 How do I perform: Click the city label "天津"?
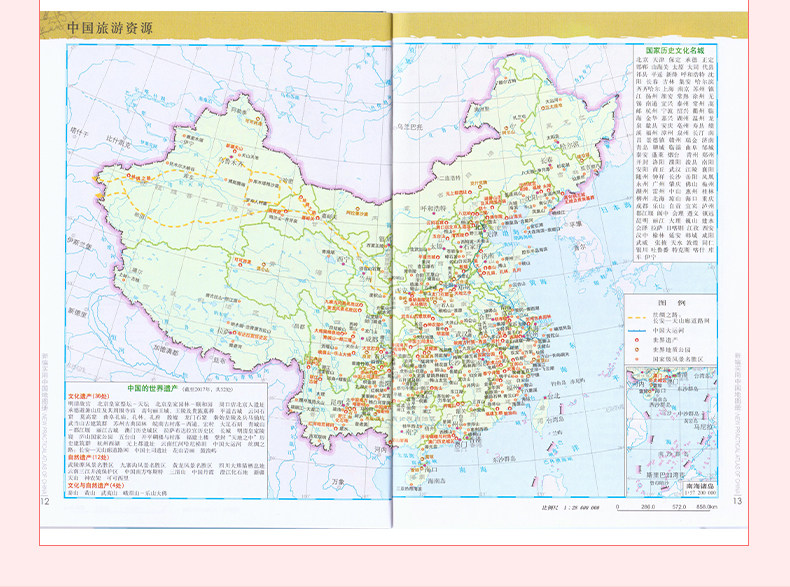pos(491,234)
